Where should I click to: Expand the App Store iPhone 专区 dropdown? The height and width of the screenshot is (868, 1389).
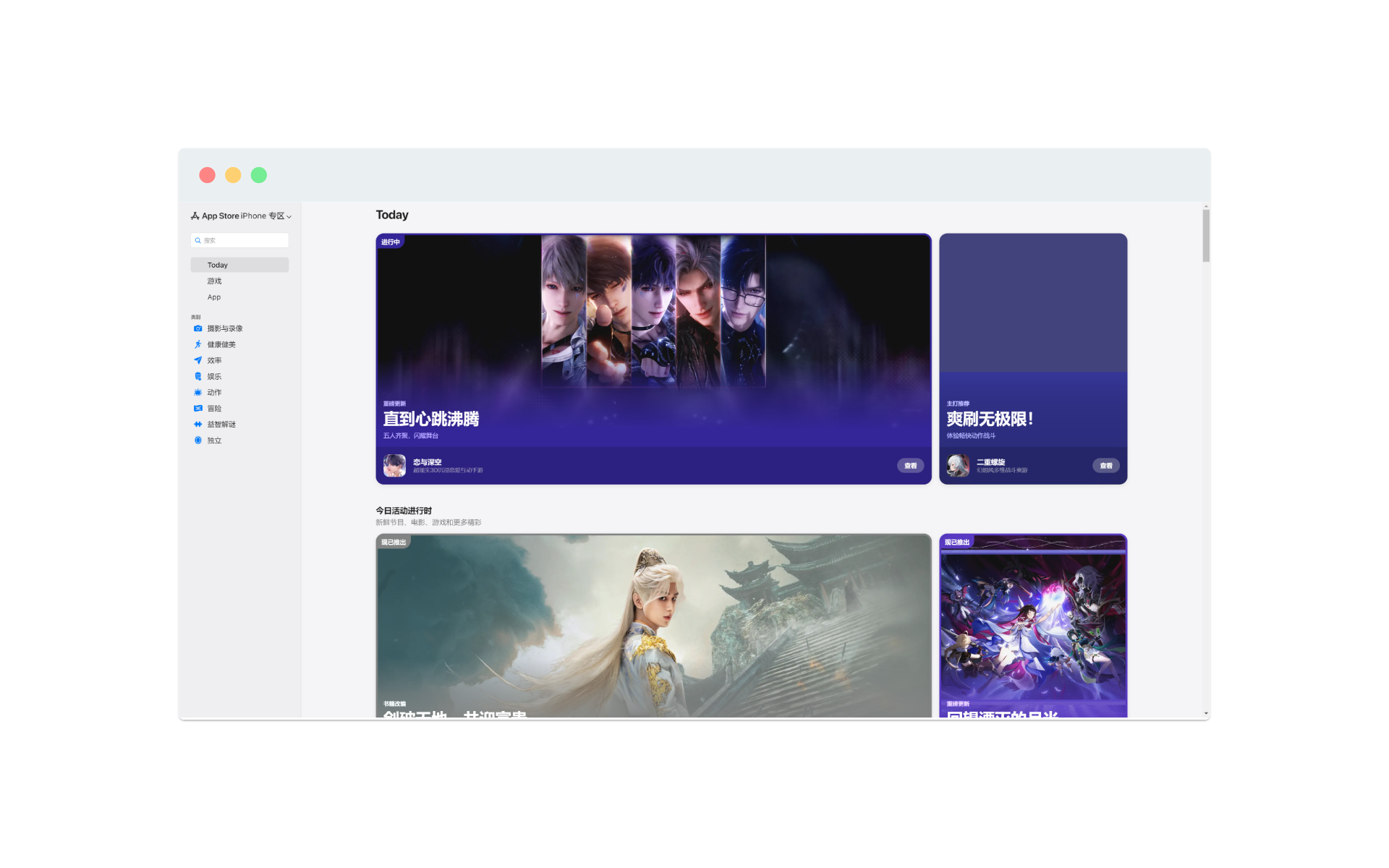pyautogui.click(x=289, y=216)
